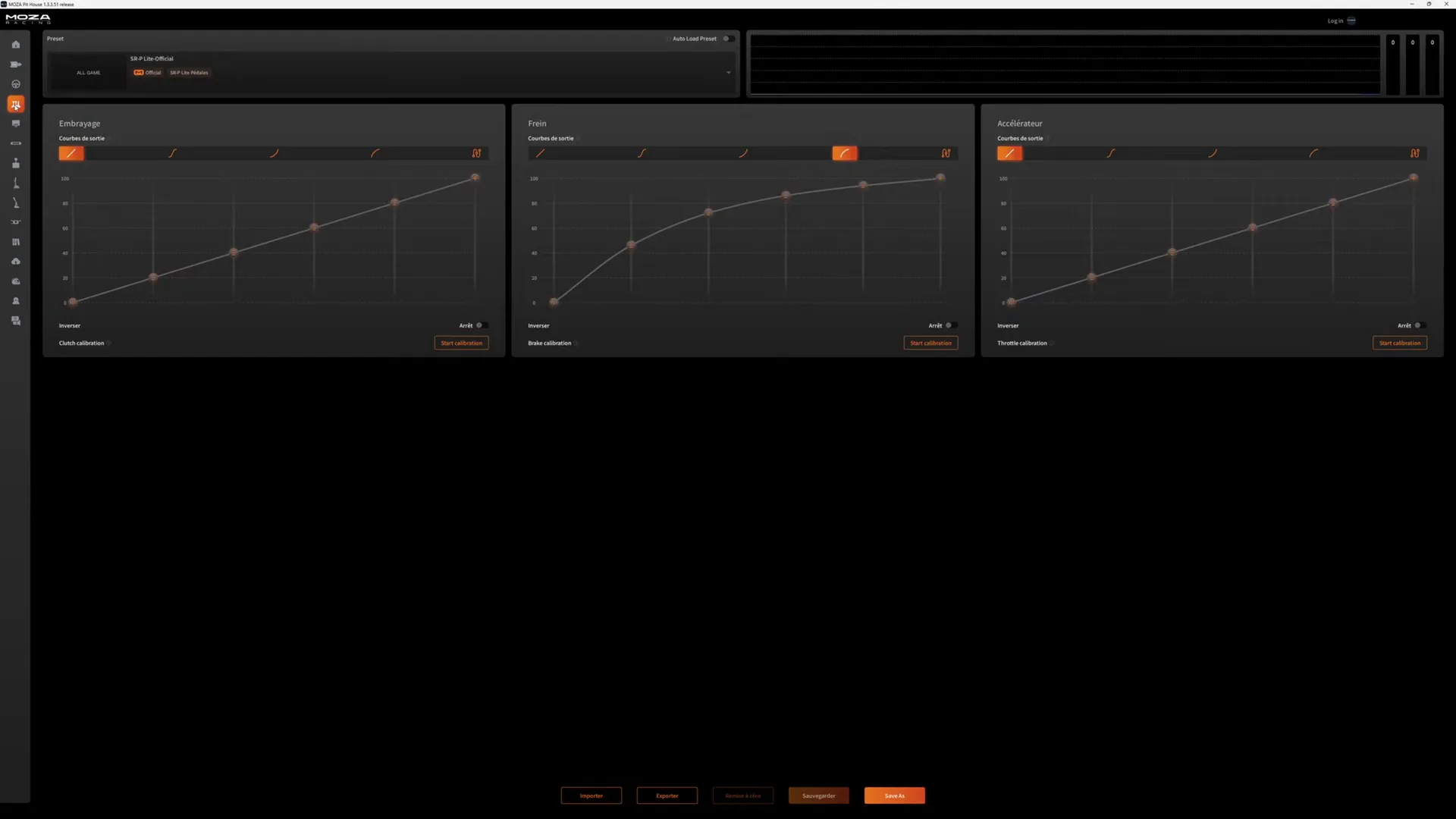The image size is (1456, 819).
Task: Pick the exponential curve for Accélérateur
Action: pyautogui.click(x=1212, y=153)
